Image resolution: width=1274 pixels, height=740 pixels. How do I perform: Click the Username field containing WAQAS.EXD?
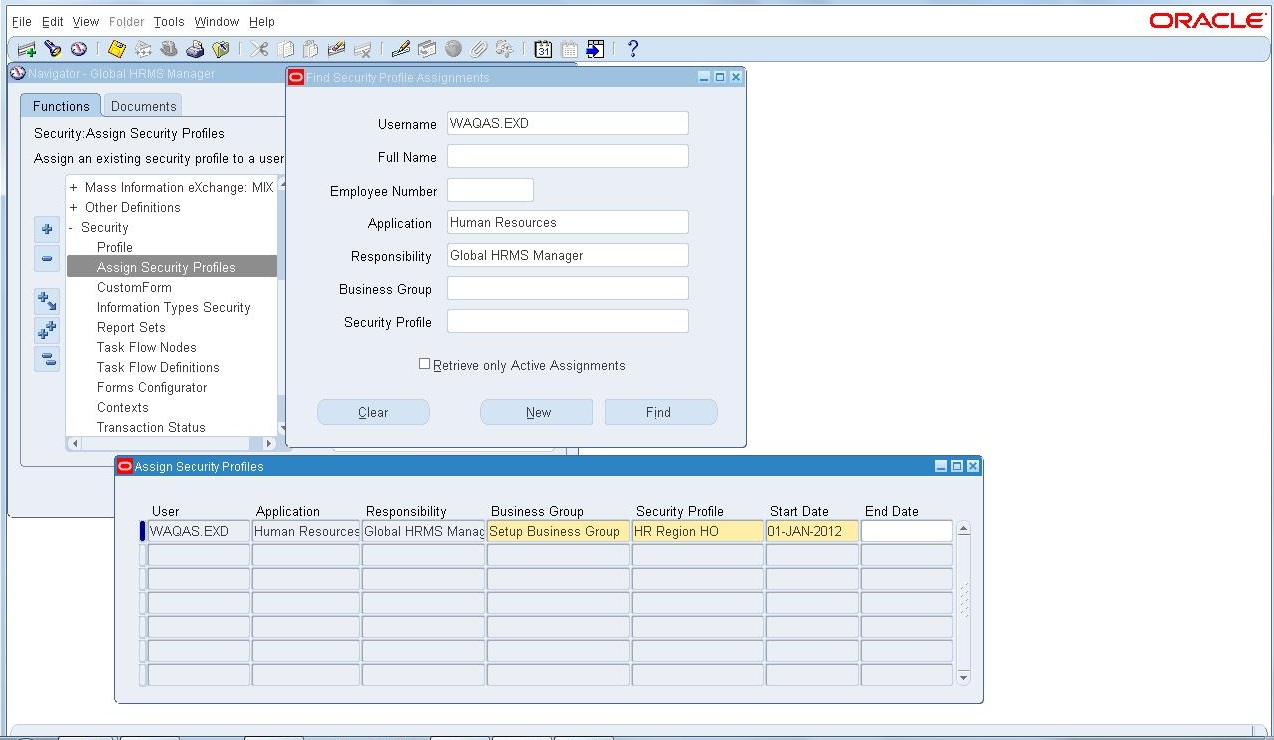pos(567,123)
